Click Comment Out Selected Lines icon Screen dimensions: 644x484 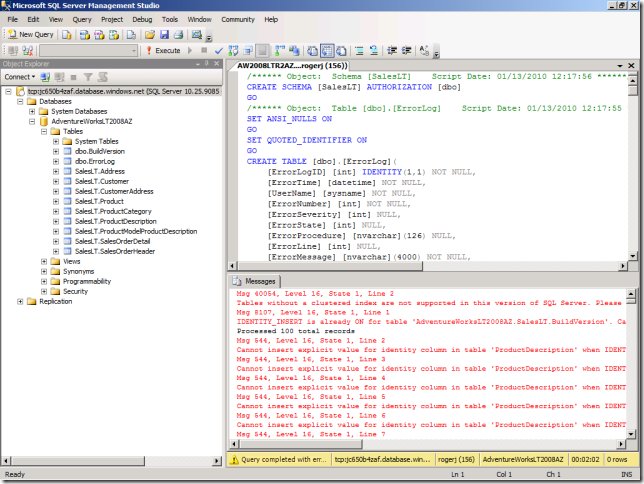(x=359, y=51)
